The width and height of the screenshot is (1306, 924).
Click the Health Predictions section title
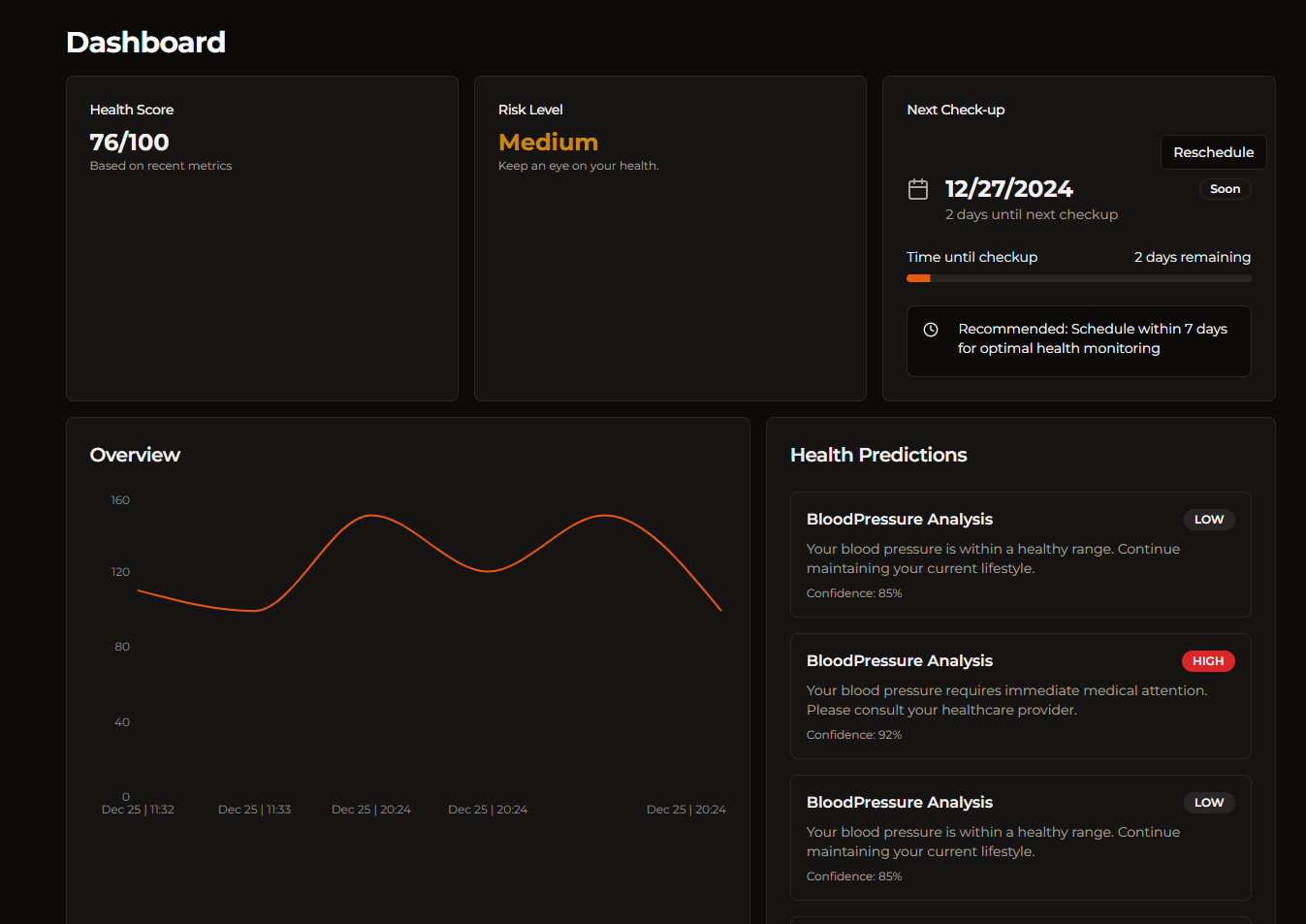(x=878, y=455)
